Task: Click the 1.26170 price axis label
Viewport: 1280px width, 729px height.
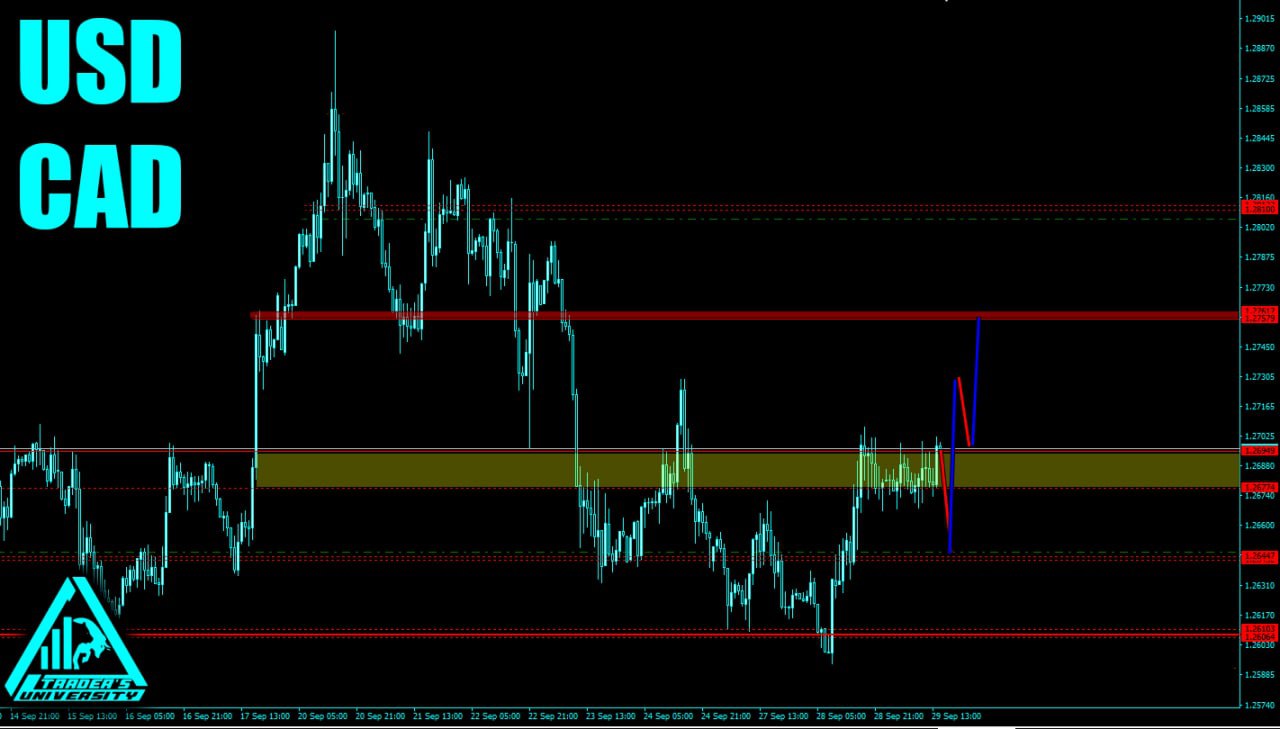Action: tap(1260, 615)
